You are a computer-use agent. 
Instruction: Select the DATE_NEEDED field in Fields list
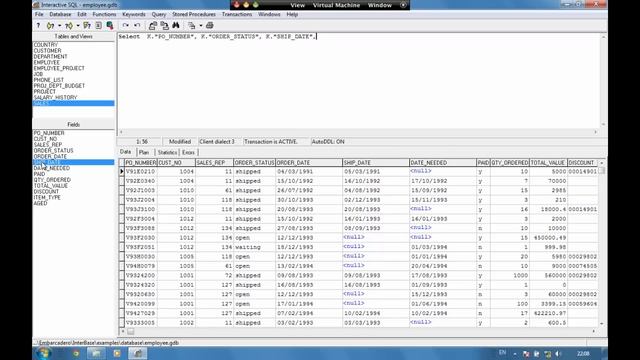click(52, 168)
